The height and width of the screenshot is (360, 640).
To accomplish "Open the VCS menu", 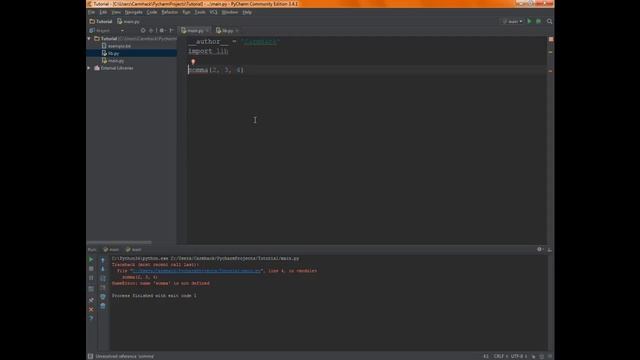I will click(213, 12).
